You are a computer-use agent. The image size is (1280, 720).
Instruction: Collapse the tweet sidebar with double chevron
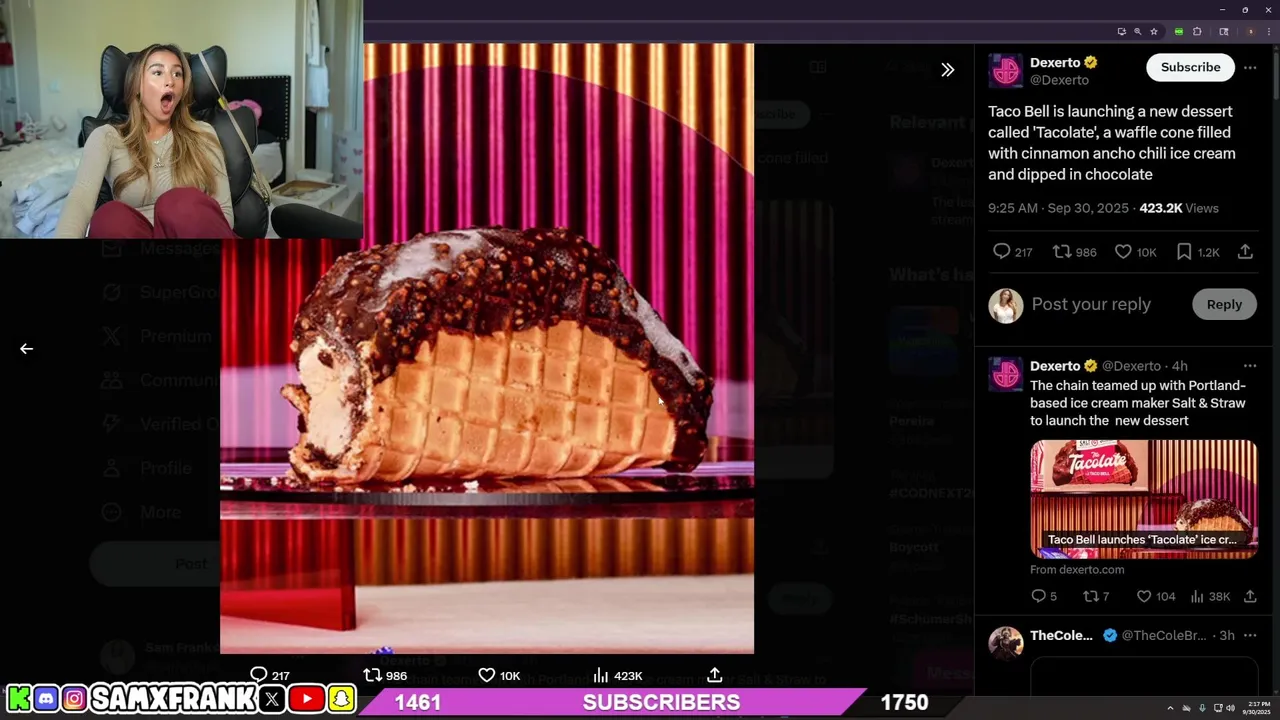point(947,70)
